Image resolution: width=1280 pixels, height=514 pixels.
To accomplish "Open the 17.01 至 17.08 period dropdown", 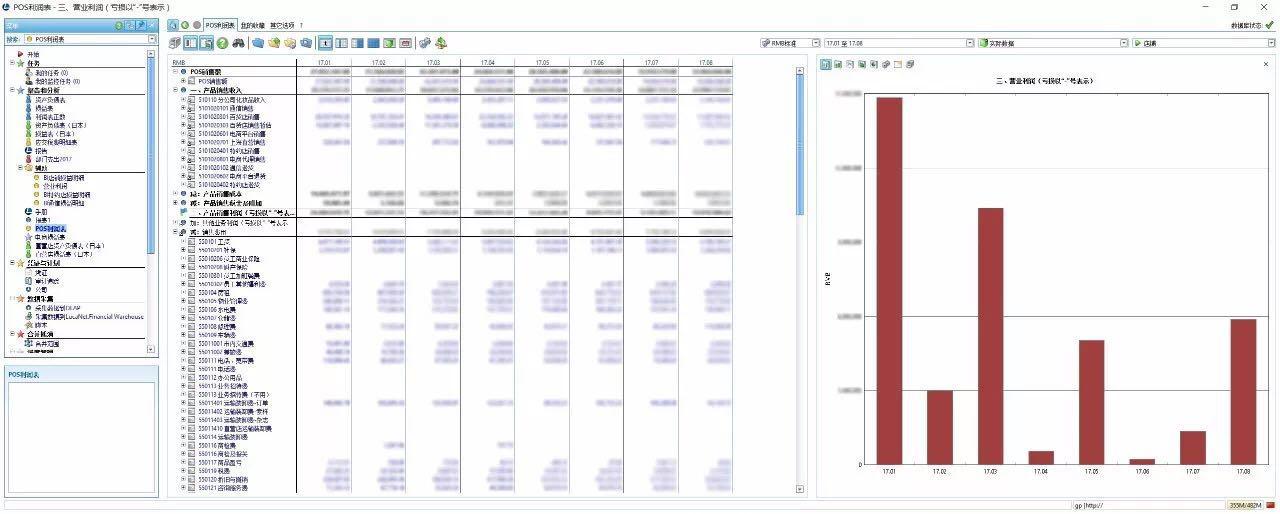I will (969, 43).
